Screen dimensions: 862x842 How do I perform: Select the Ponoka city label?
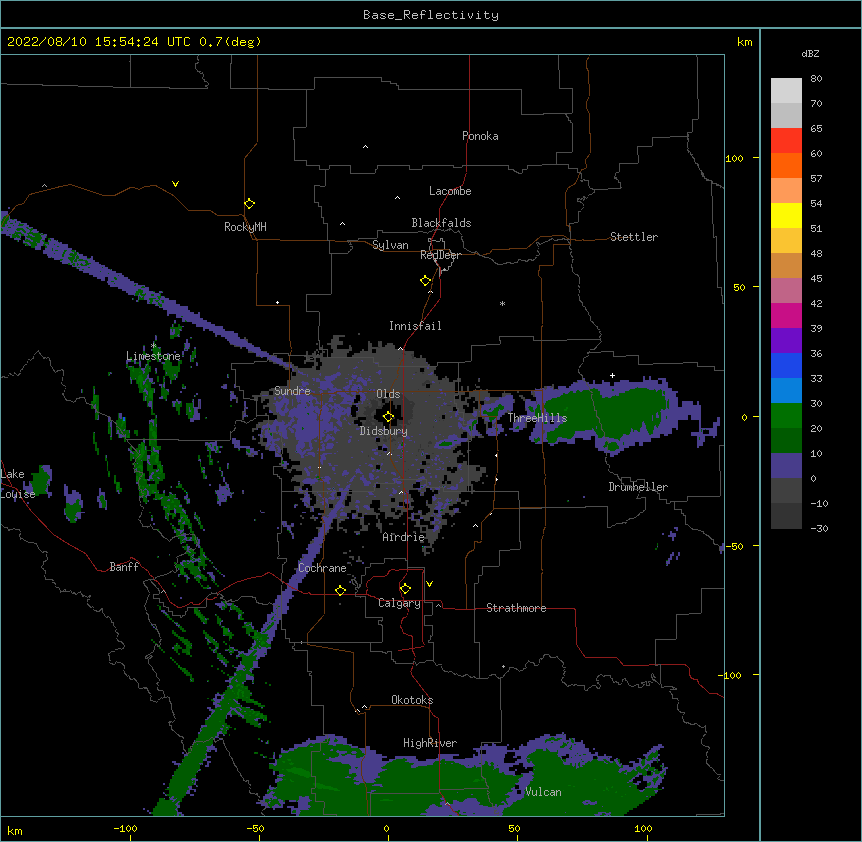coord(480,136)
